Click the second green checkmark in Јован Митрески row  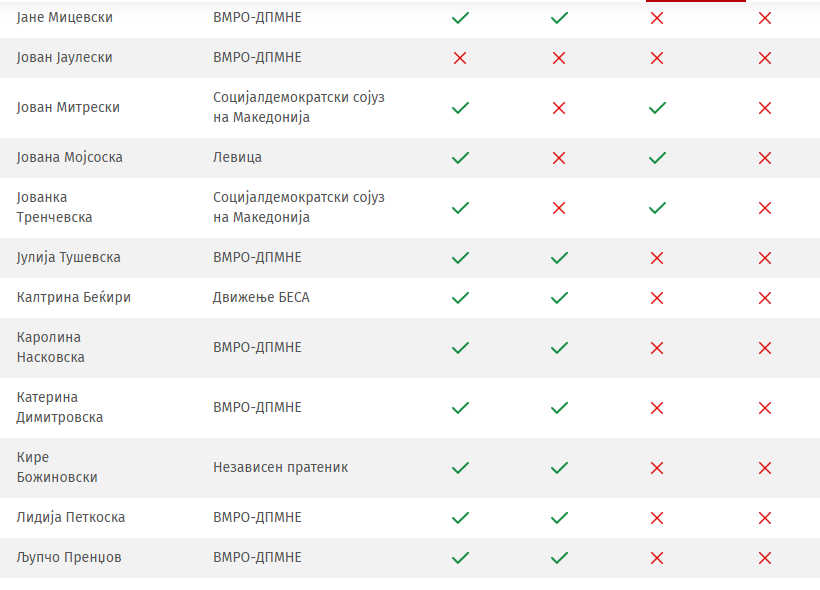pos(657,108)
